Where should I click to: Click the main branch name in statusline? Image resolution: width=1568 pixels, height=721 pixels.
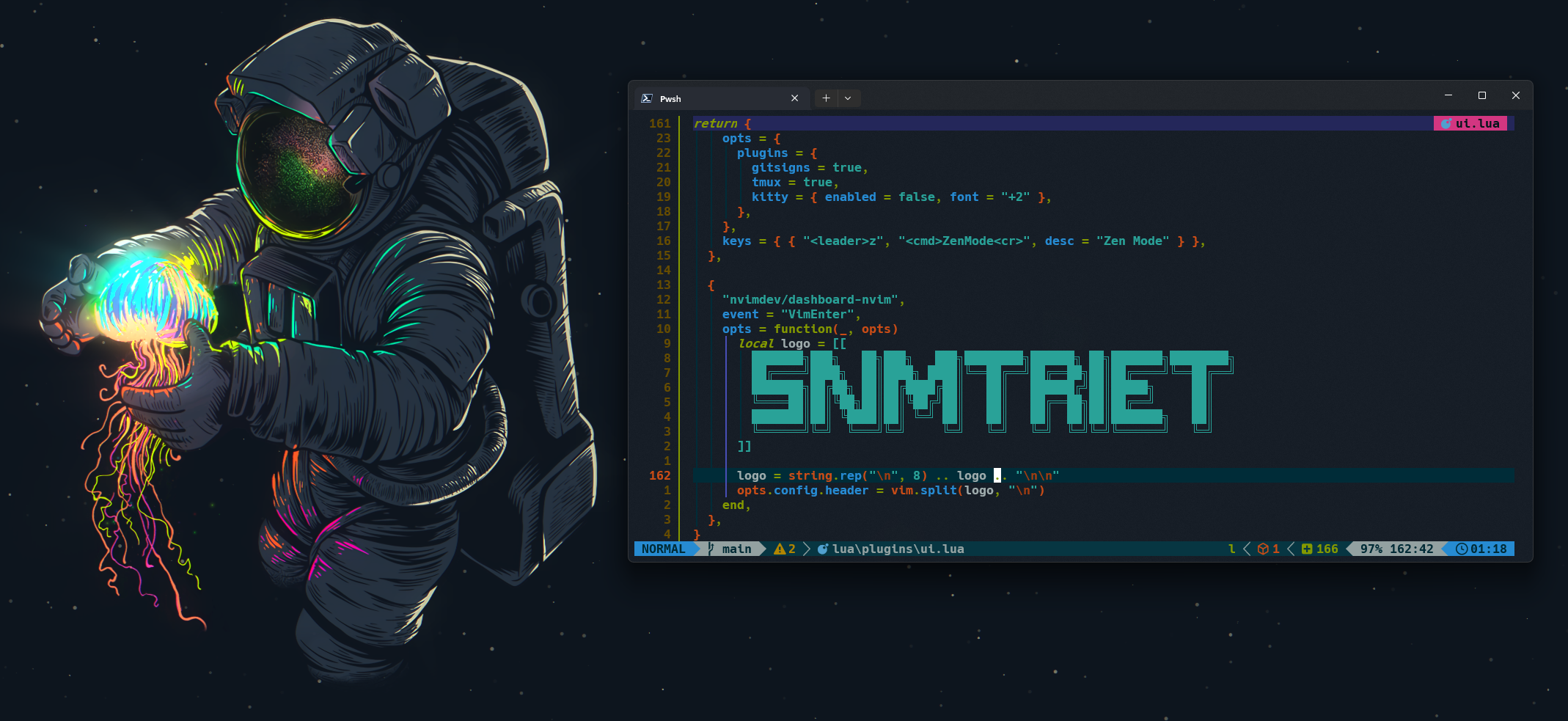[x=736, y=549]
